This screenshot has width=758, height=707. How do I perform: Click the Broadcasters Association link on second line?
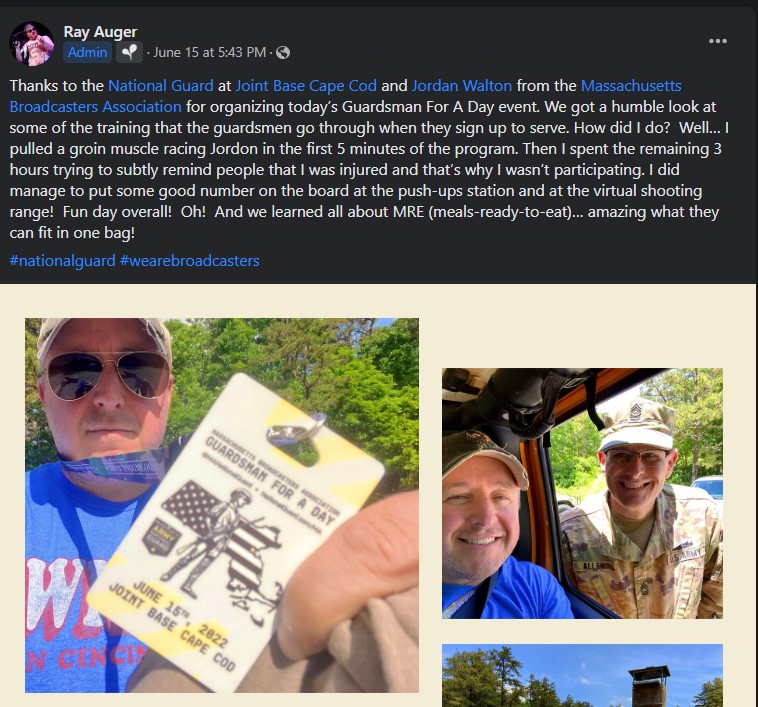click(x=96, y=106)
